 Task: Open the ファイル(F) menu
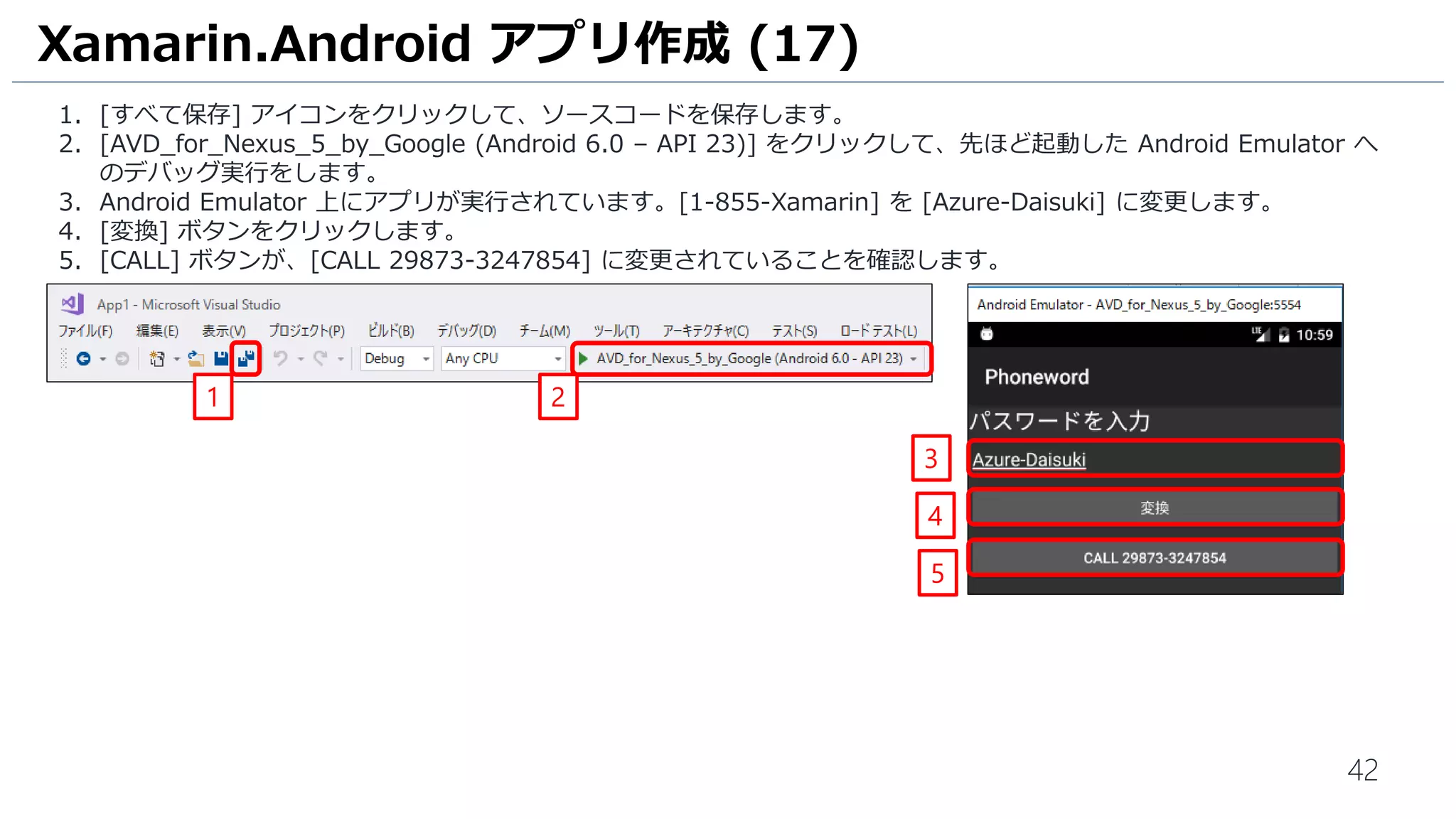point(85,331)
